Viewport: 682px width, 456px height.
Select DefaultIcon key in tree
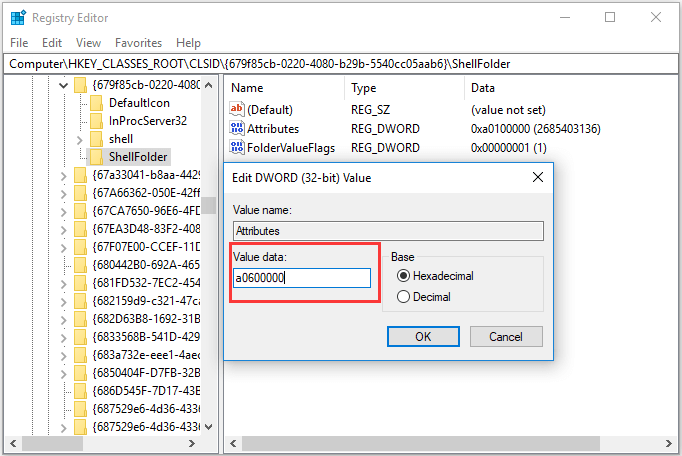tap(139, 103)
